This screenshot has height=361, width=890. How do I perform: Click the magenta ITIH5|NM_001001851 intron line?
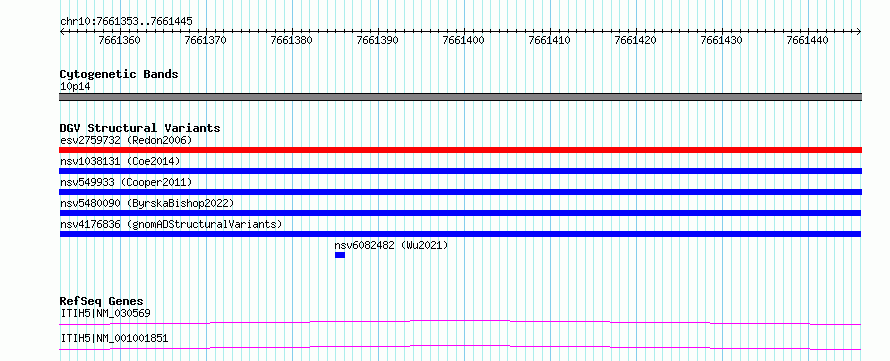tap(460, 347)
